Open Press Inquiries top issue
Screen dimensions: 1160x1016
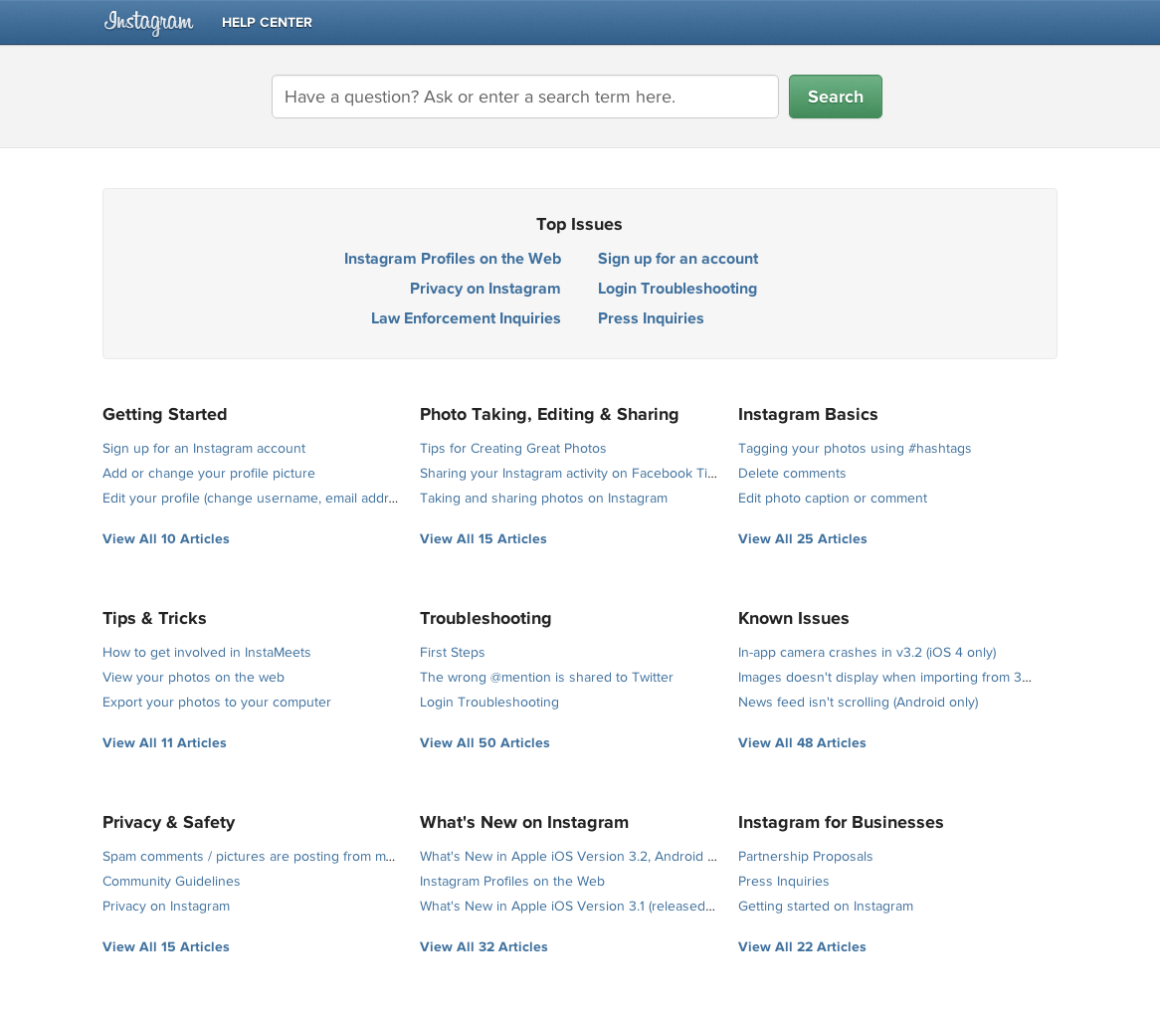(651, 318)
